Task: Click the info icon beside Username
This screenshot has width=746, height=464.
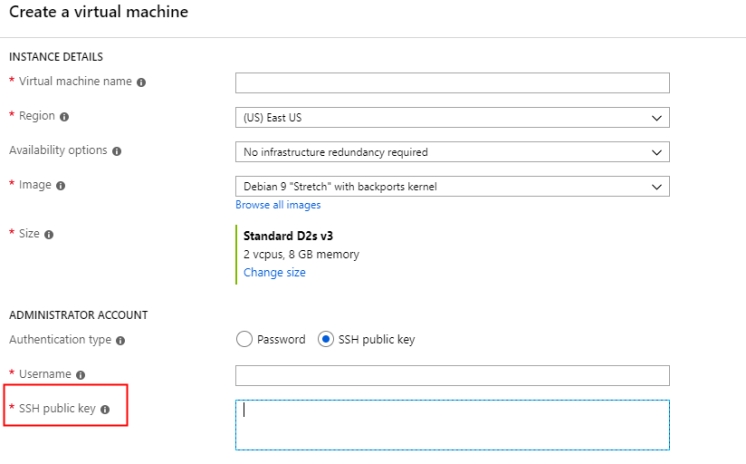Action: (x=81, y=375)
